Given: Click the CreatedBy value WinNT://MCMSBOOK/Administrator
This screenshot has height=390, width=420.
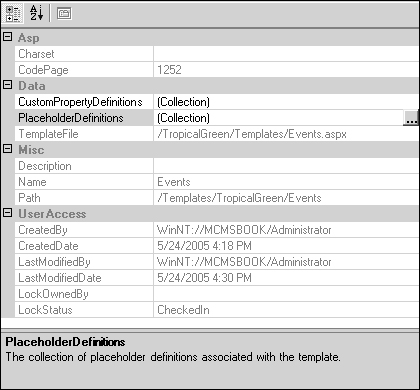Looking at the screenshot, I should click(x=244, y=230).
